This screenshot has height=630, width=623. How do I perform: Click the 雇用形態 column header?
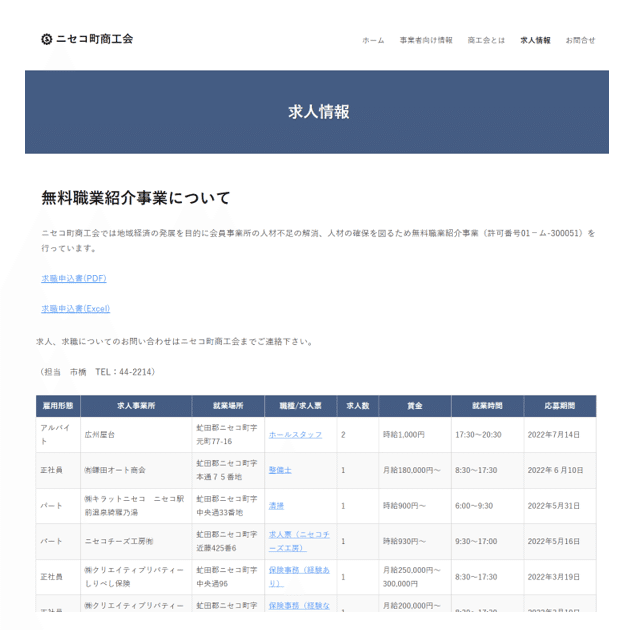tap(58, 406)
